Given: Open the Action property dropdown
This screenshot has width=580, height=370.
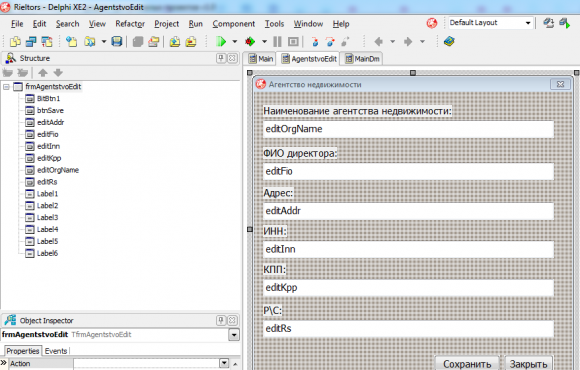Looking at the screenshot, I should click(224, 363).
